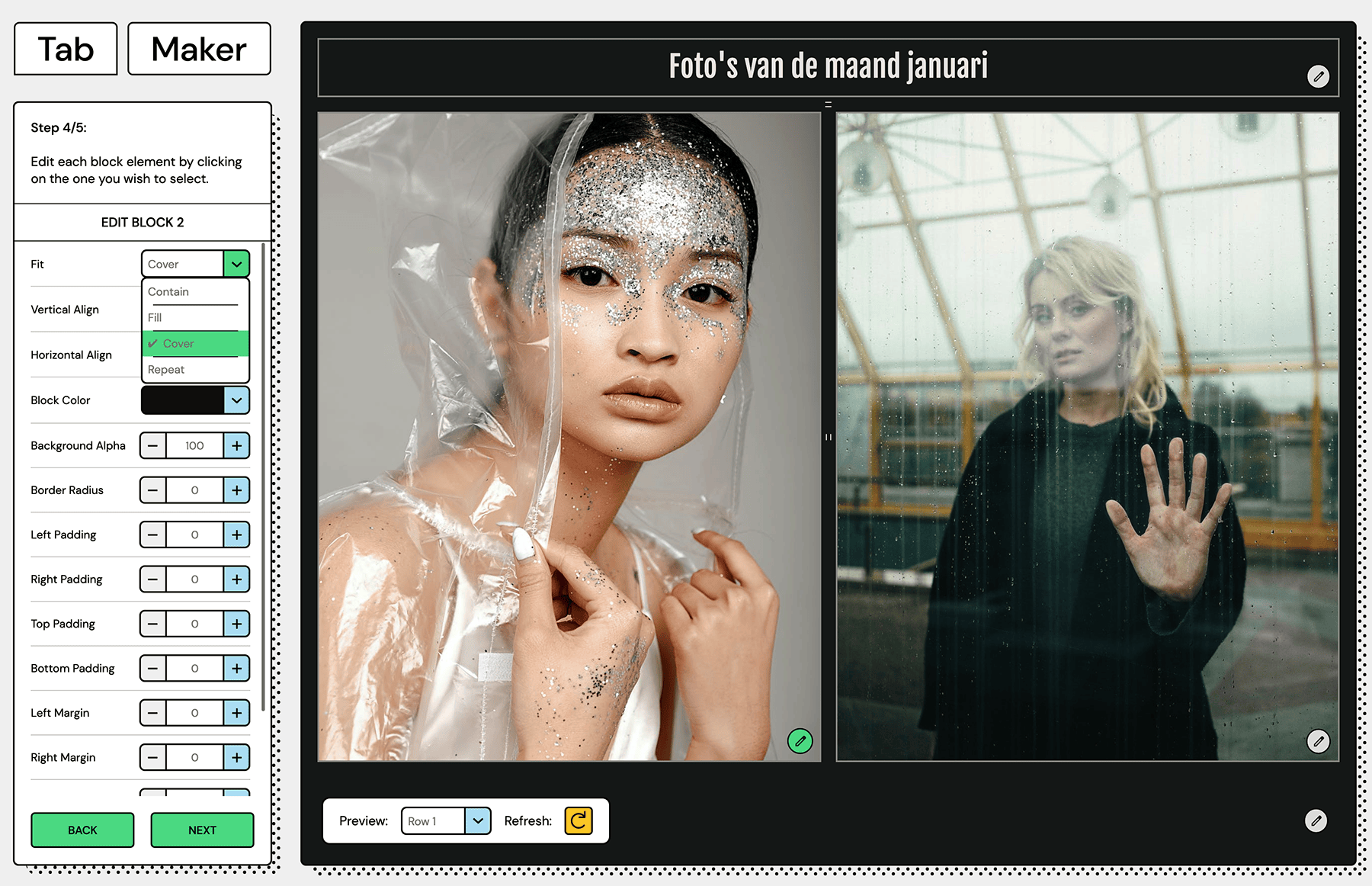Open the Block Color dropdown arrow

pos(237,400)
